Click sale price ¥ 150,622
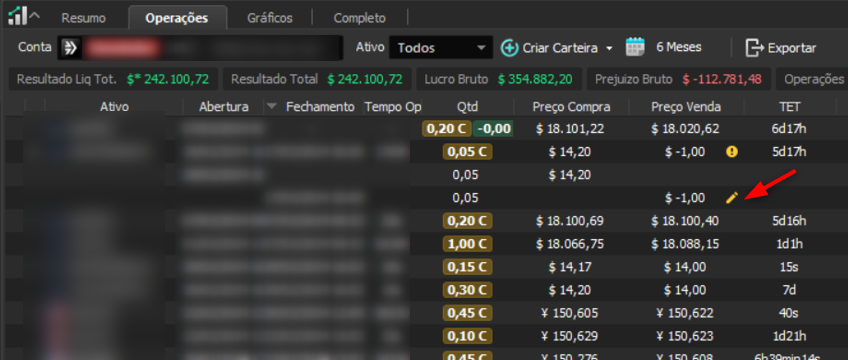 685,313
